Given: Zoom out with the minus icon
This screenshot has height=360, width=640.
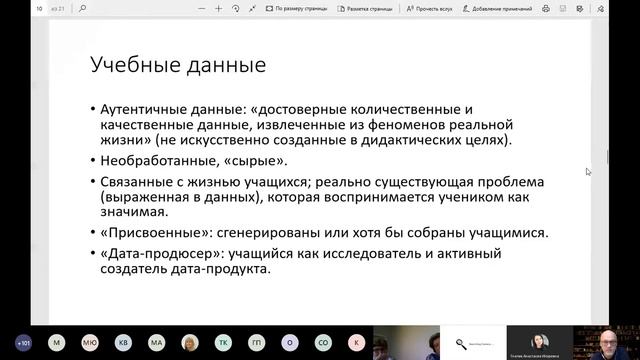Looking at the screenshot, I should coord(202,9).
